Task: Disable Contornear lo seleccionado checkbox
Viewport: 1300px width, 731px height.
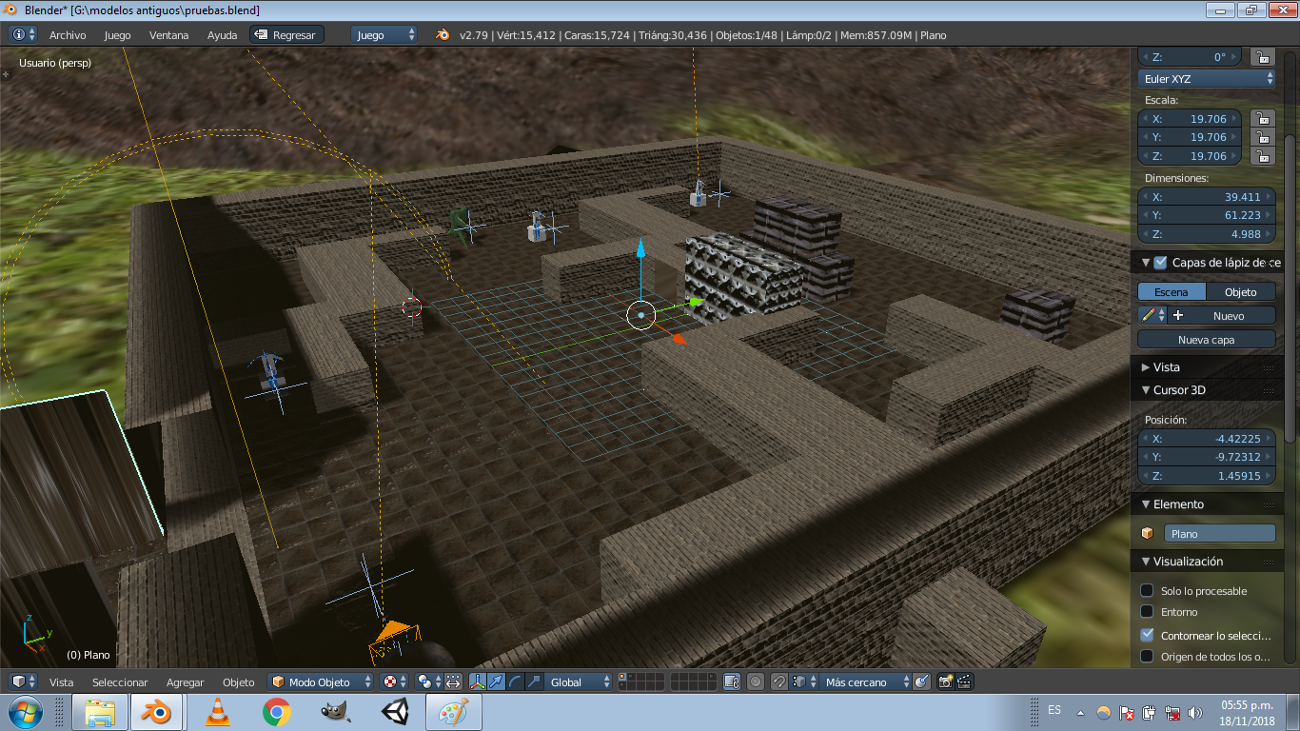Action: click(x=1147, y=635)
